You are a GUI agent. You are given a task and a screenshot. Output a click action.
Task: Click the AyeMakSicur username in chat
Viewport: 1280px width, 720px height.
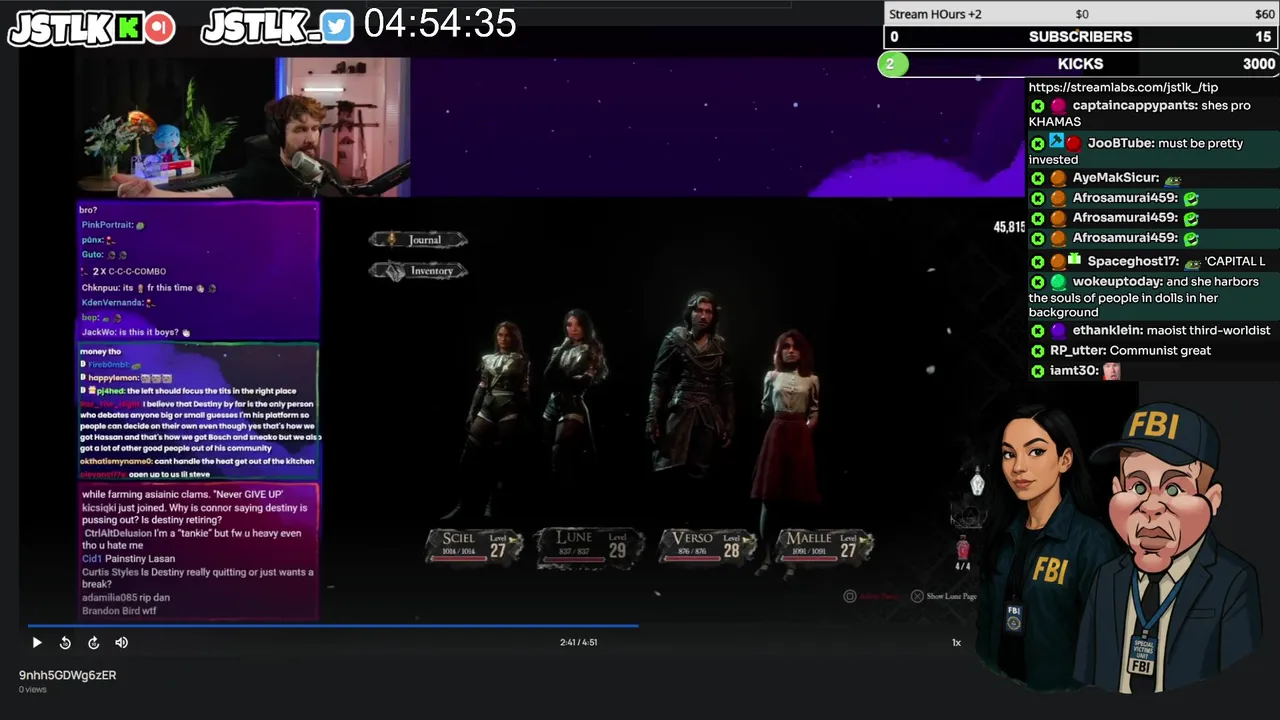tap(1114, 178)
